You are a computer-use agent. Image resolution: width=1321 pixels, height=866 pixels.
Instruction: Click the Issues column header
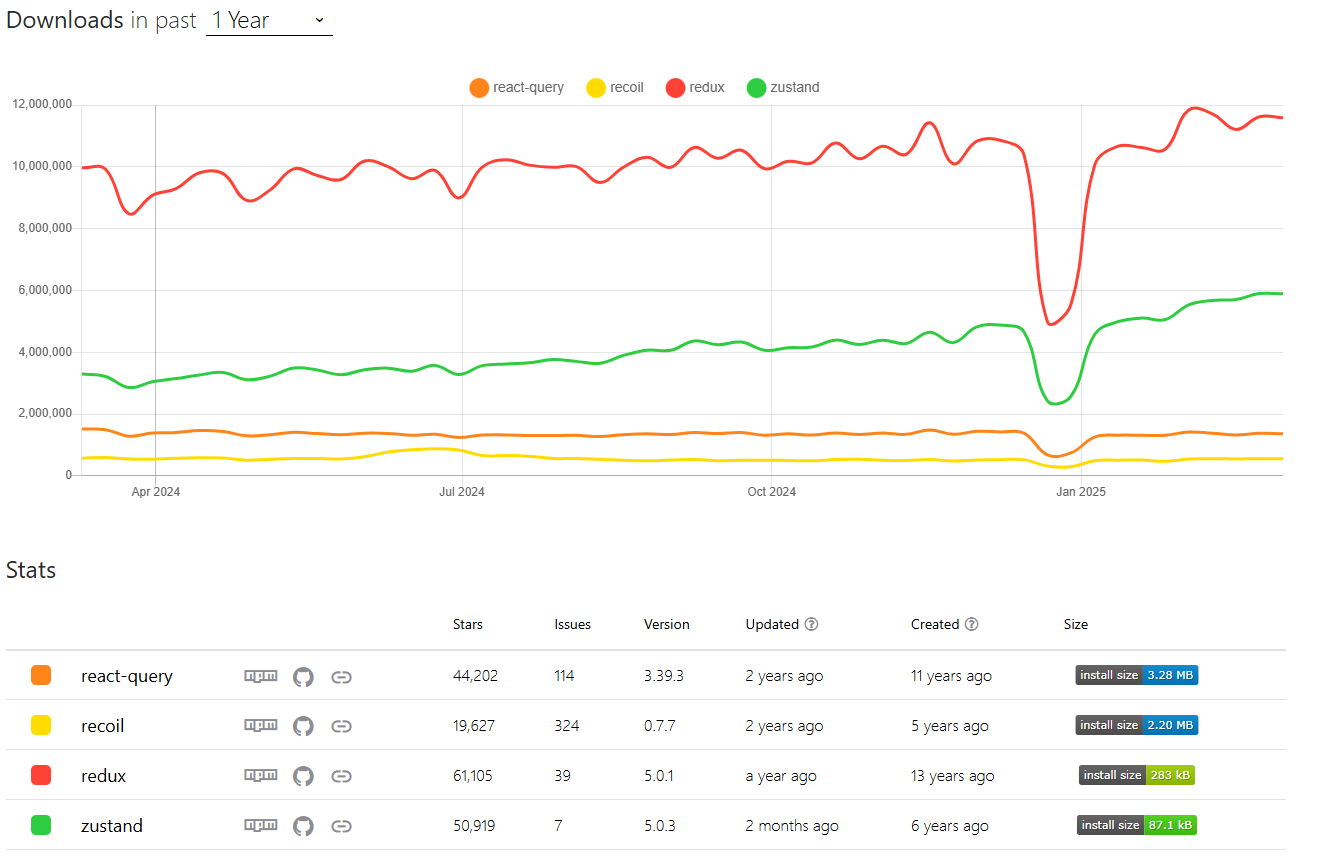tap(573, 624)
